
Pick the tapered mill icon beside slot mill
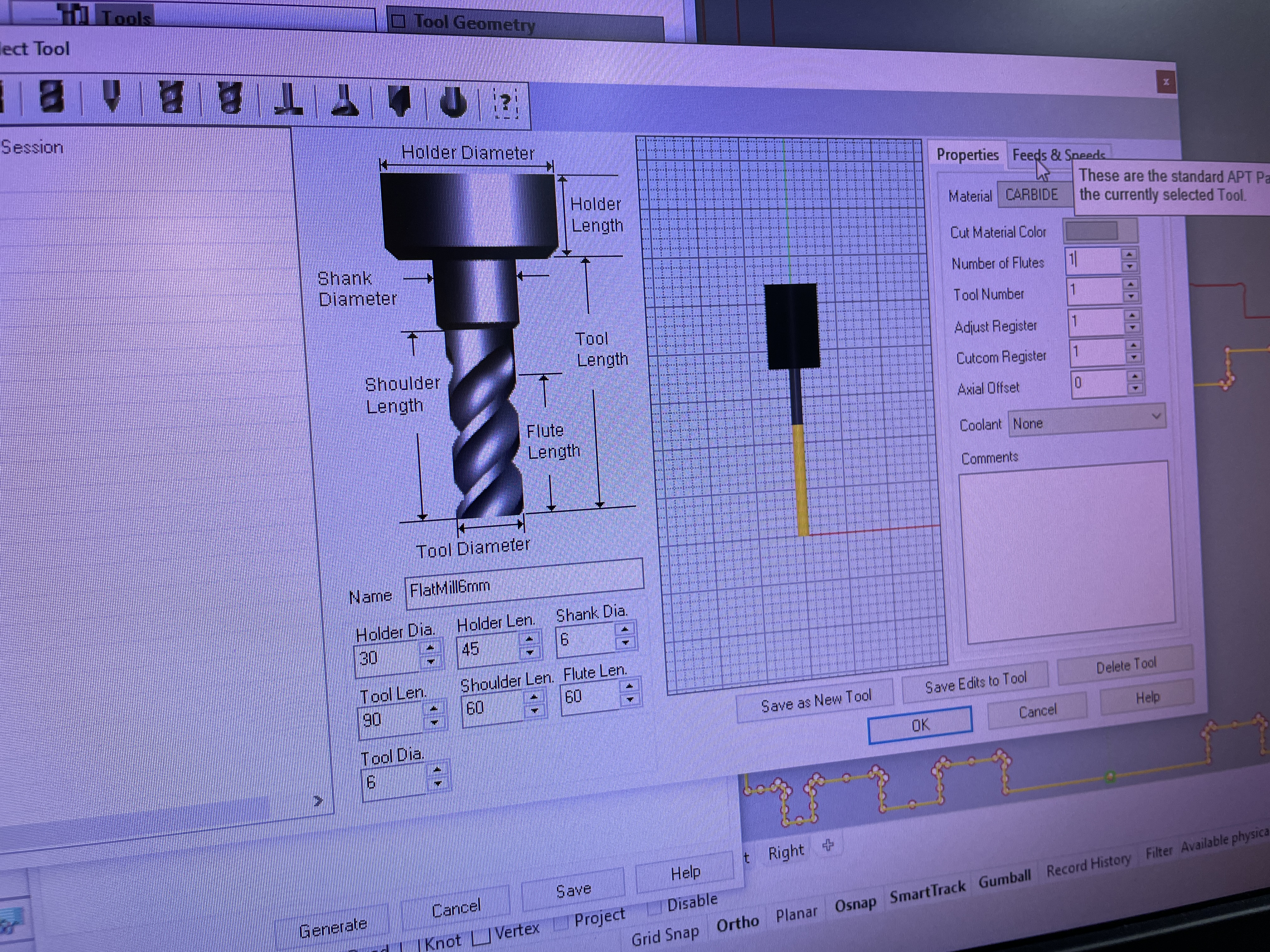tap(230, 98)
